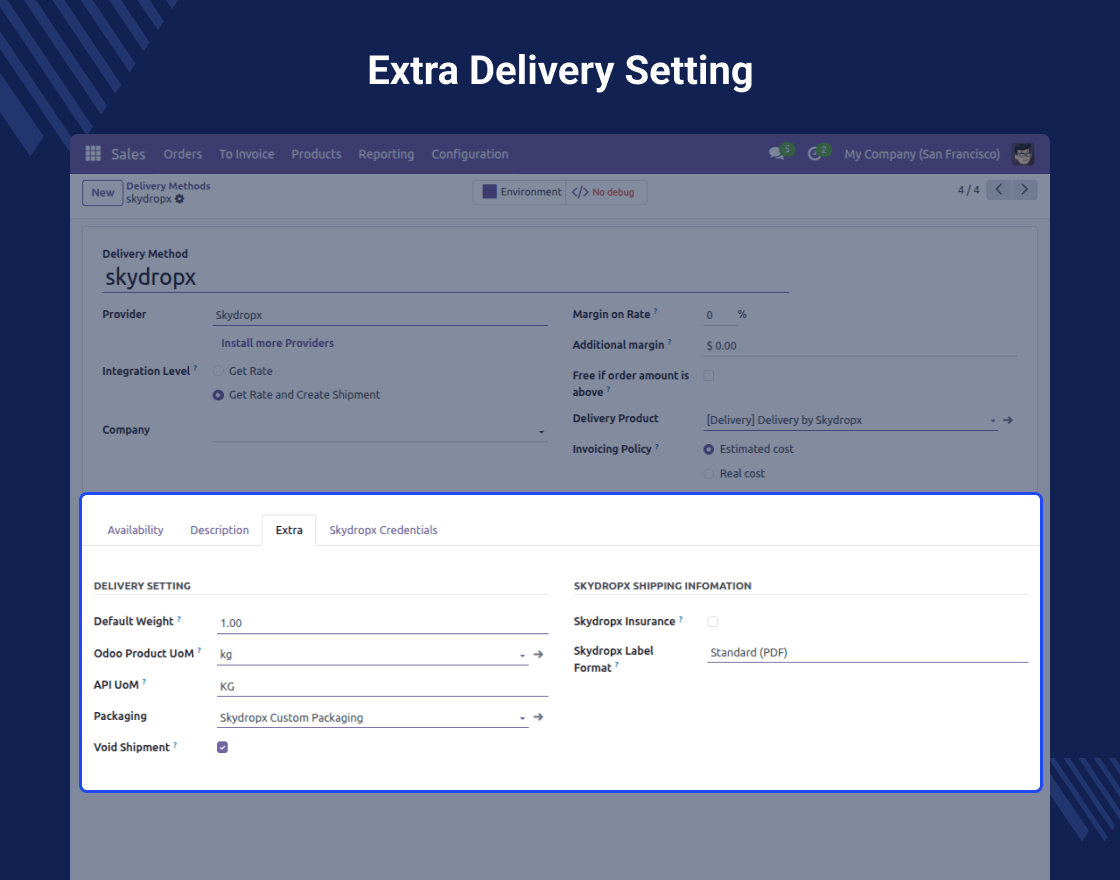Show help tooltip for Odoo Product UoM
The width and height of the screenshot is (1120, 880).
tap(199, 651)
